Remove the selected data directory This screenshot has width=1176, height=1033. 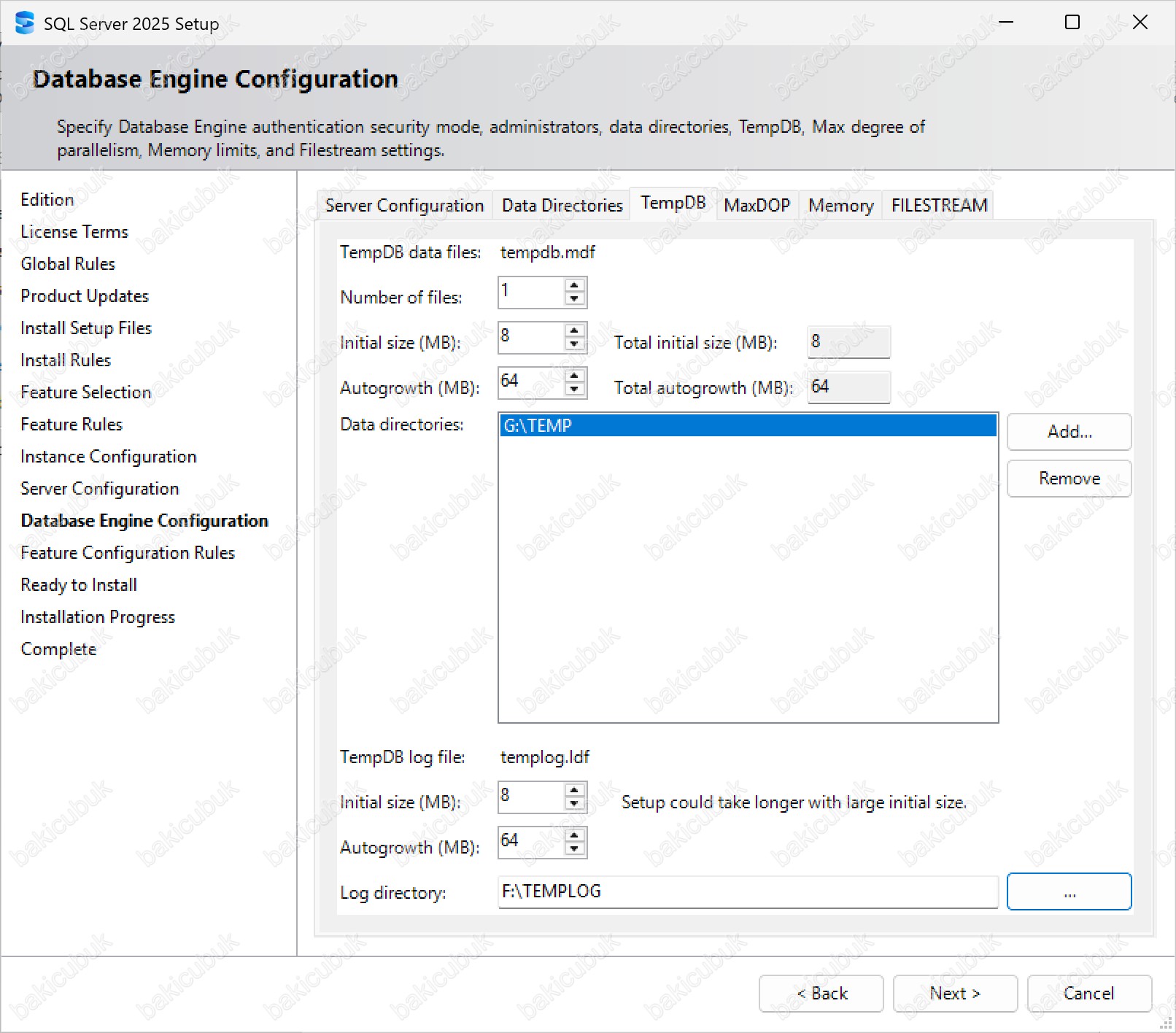1069,479
